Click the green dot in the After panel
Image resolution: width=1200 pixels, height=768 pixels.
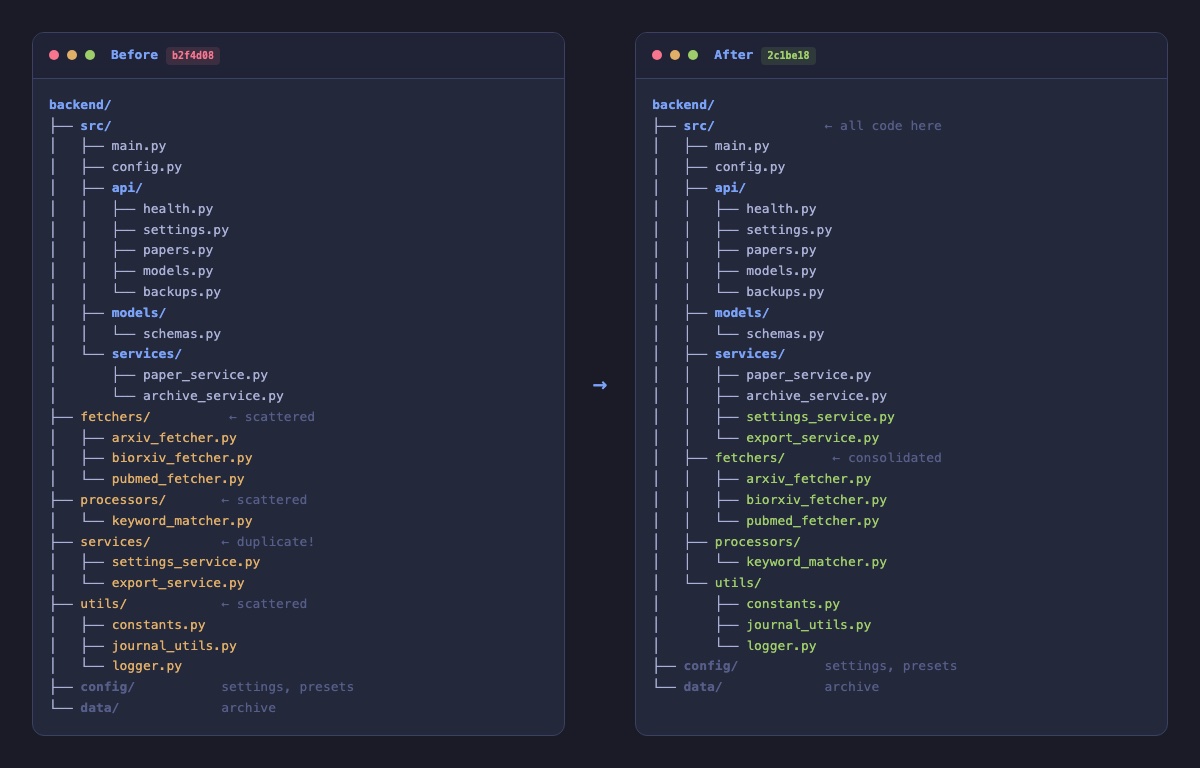coord(693,55)
